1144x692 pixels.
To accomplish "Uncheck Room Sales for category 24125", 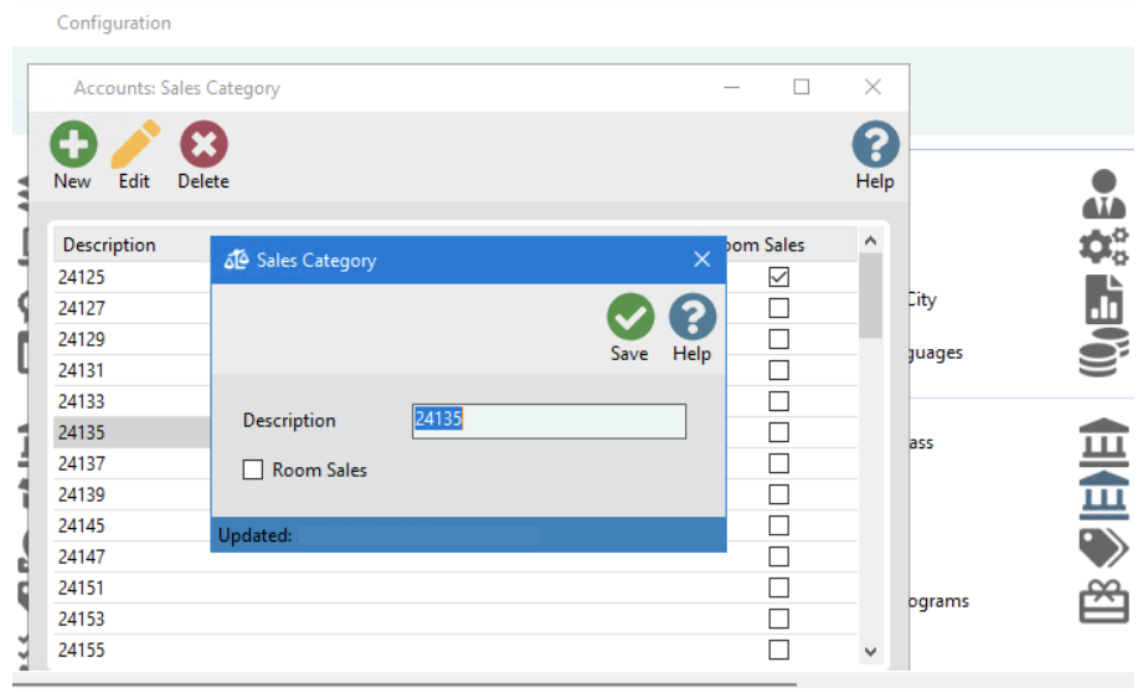I will [779, 277].
